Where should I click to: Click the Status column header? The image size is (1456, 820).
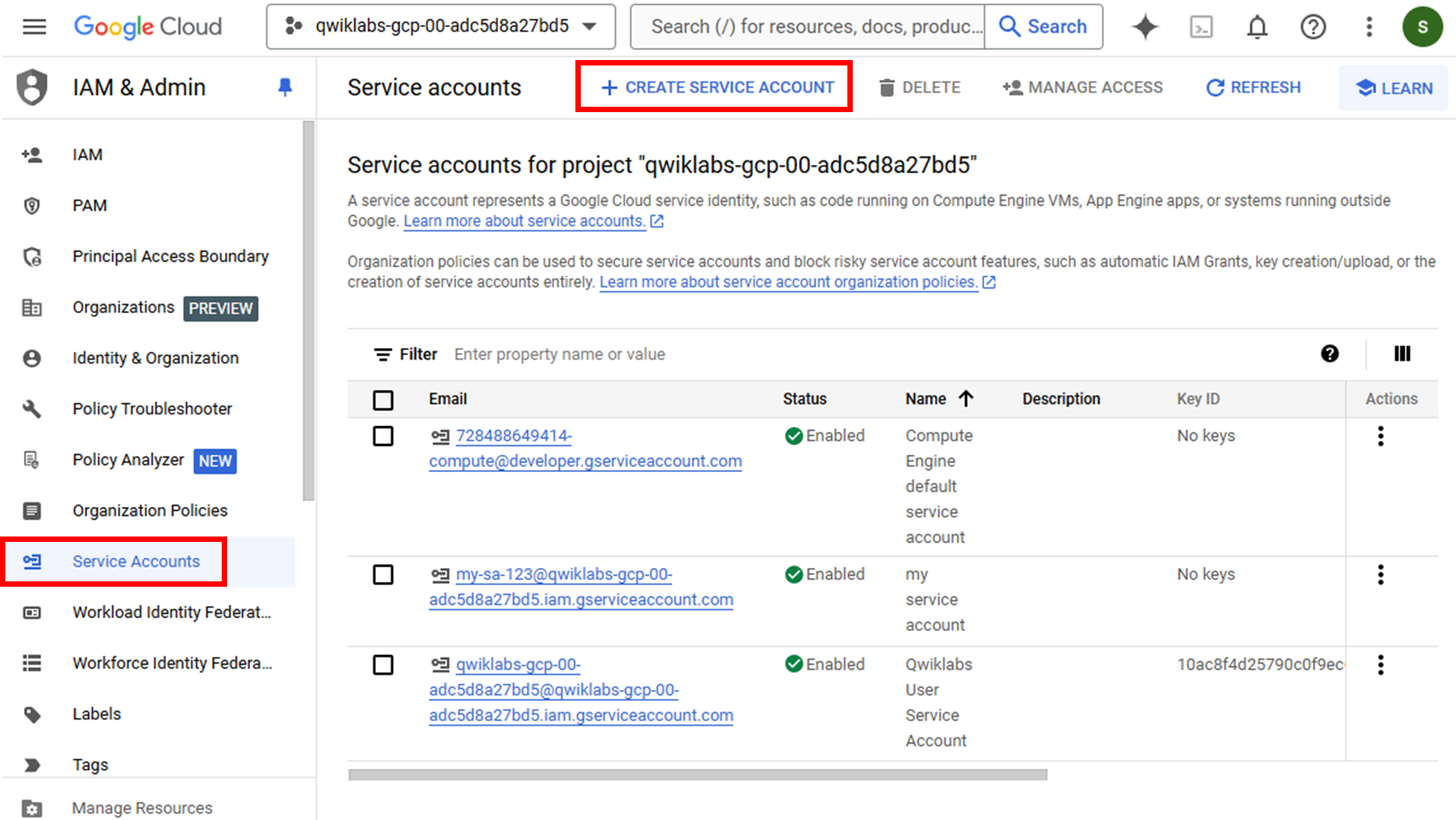[x=804, y=399]
